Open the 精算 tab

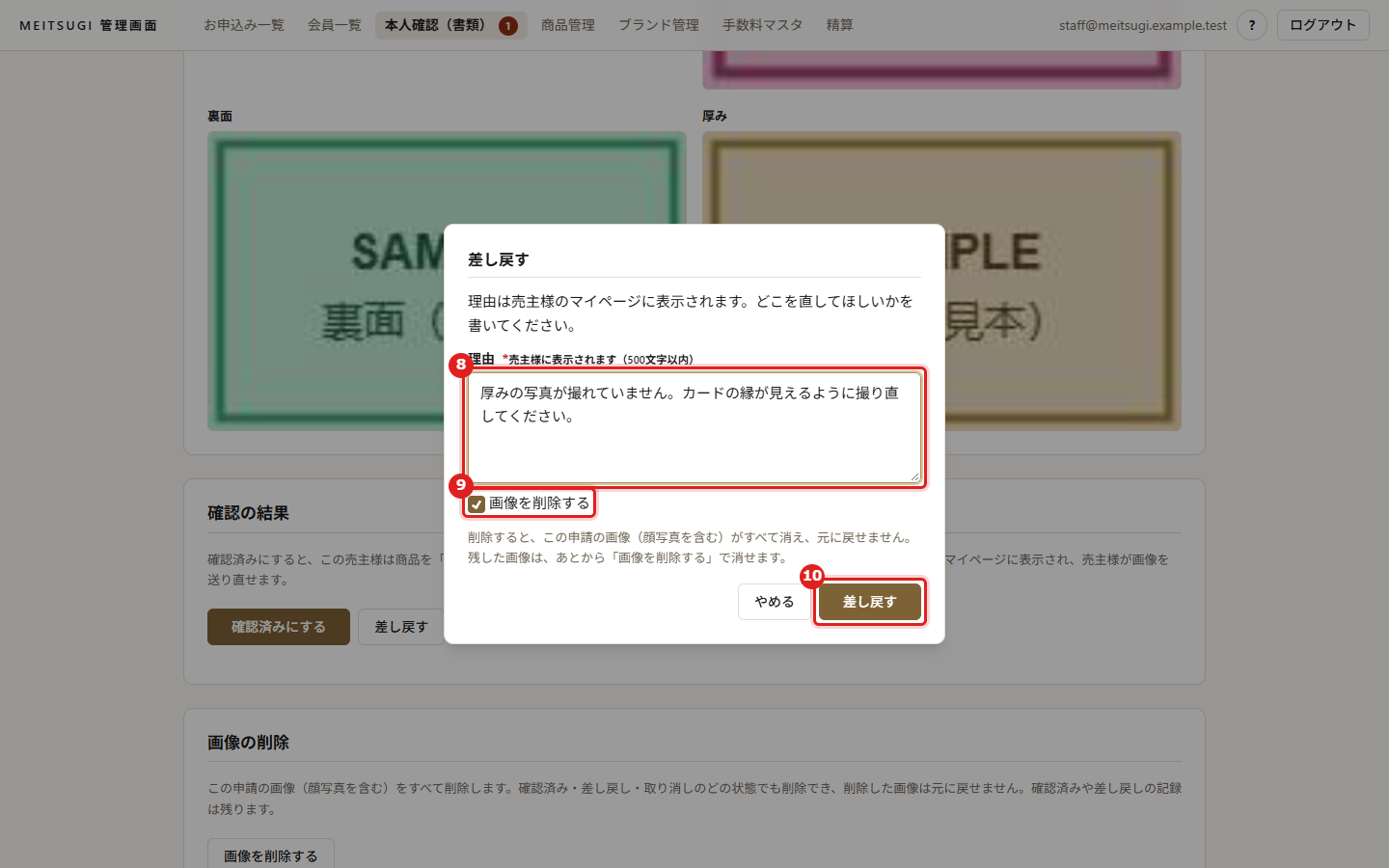click(x=840, y=25)
